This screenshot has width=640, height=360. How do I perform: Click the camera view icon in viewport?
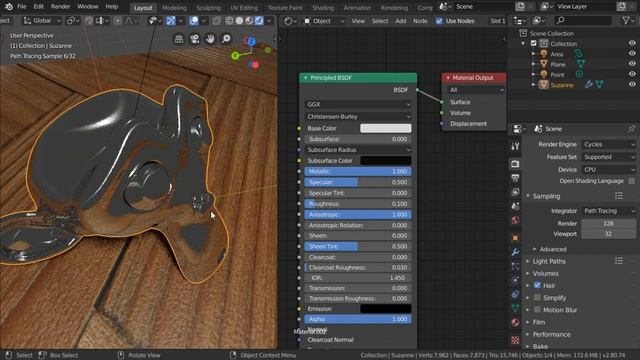coord(194,39)
